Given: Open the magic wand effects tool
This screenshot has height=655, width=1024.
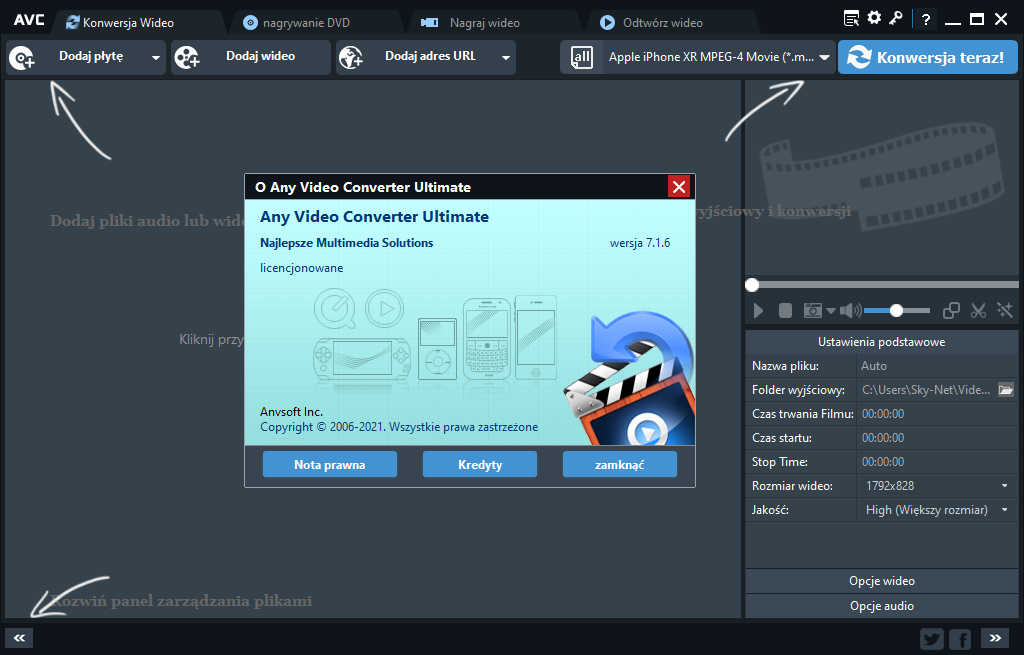Looking at the screenshot, I should point(1004,310).
